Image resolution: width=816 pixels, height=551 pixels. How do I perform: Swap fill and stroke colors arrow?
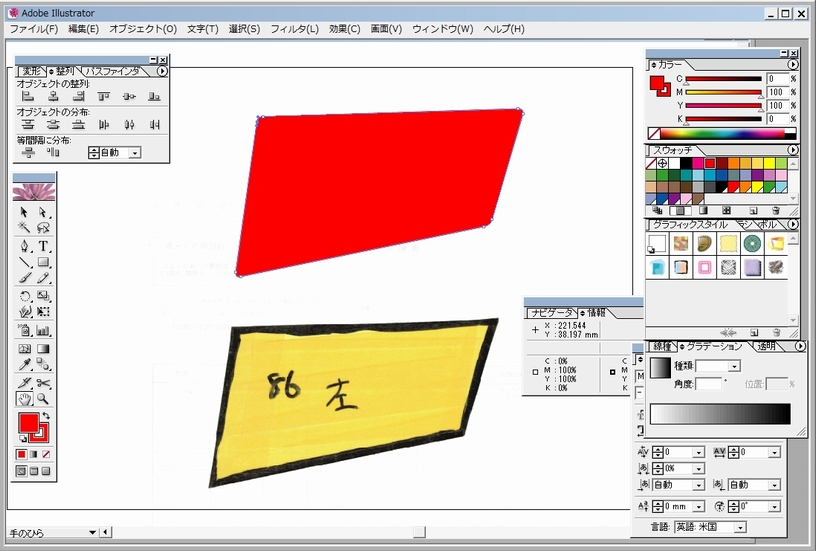pos(45,416)
